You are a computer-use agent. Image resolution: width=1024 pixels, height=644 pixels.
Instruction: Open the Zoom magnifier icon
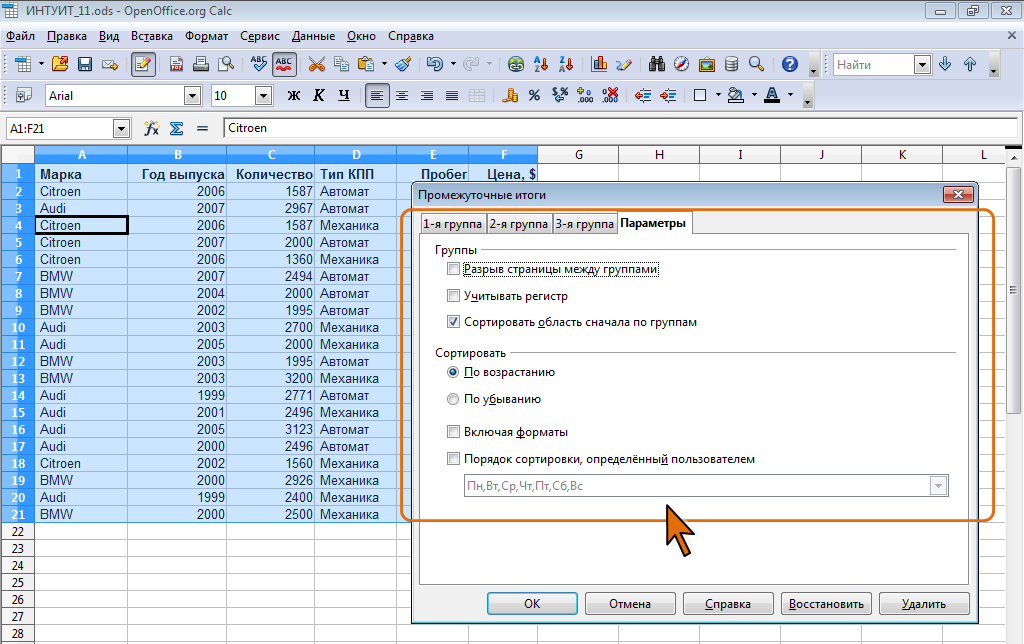[756, 64]
